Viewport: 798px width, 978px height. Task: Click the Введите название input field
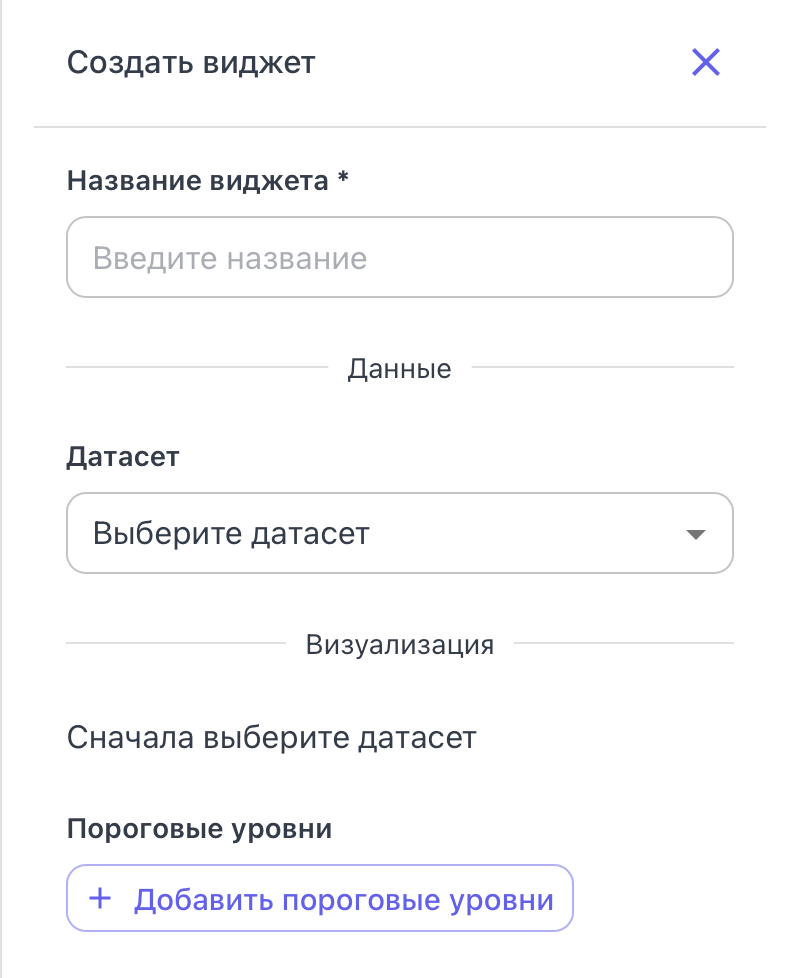(x=399, y=258)
